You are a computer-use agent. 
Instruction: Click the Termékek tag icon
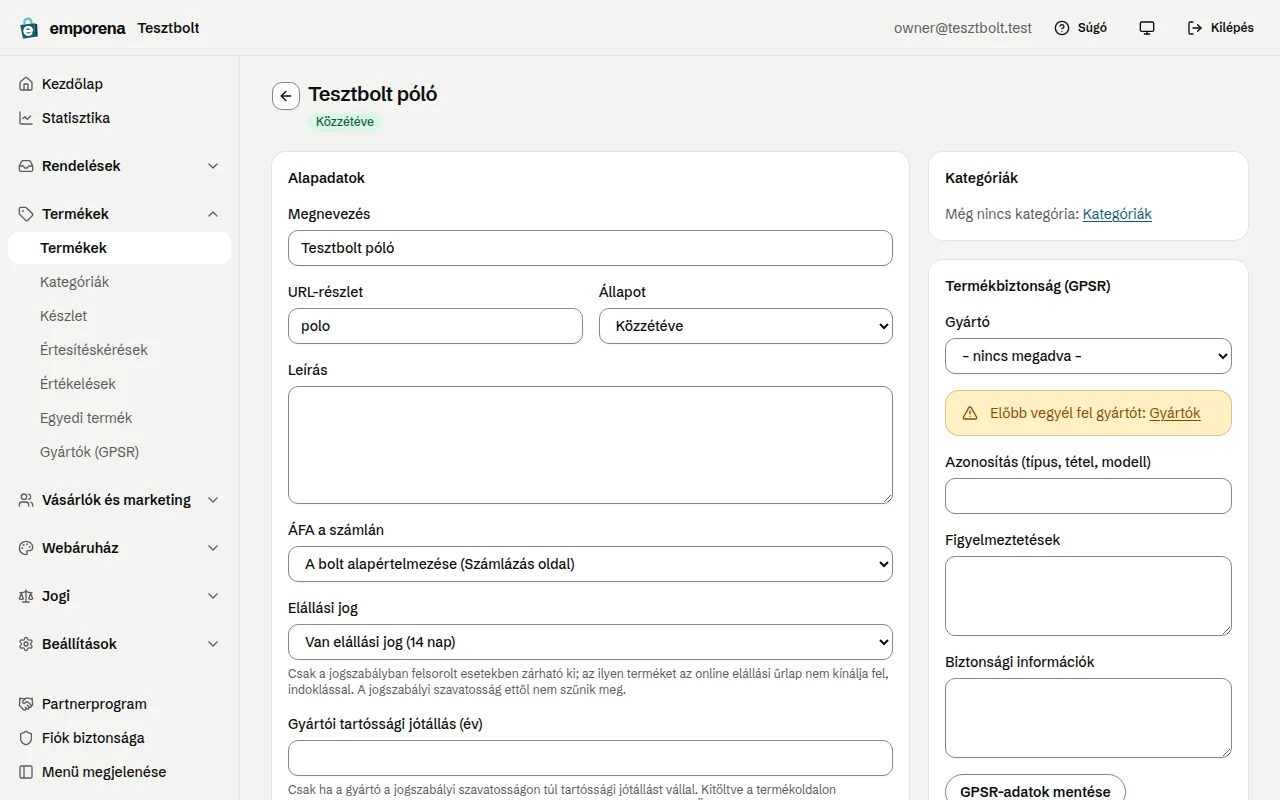pos(26,214)
